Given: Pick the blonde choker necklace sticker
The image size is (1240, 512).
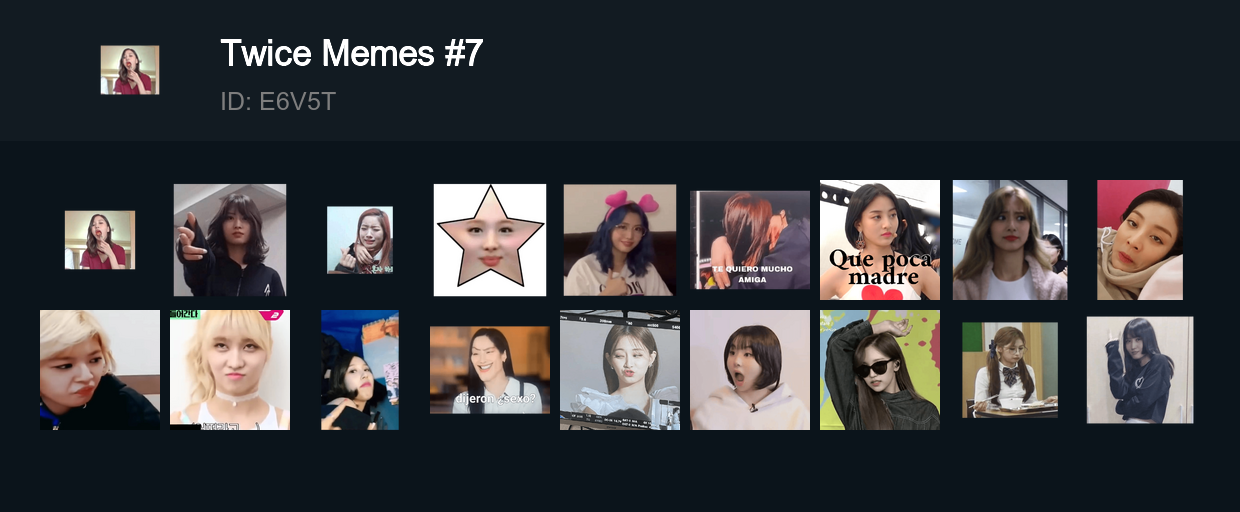Looking at the screenshot, I should pos(230,370).
